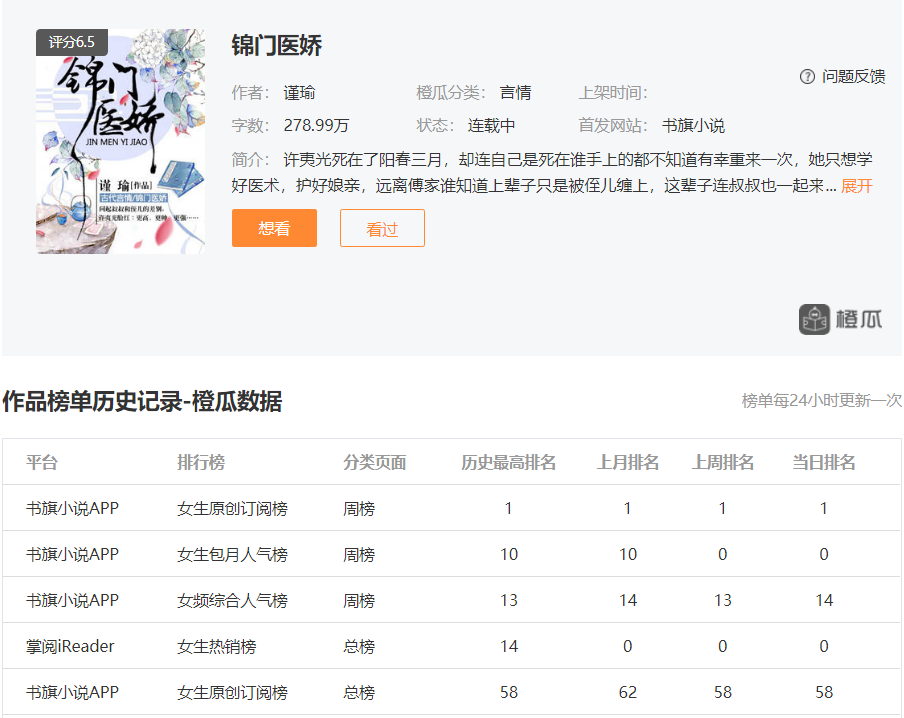Click the word count 278.99万

coord(316,126)
